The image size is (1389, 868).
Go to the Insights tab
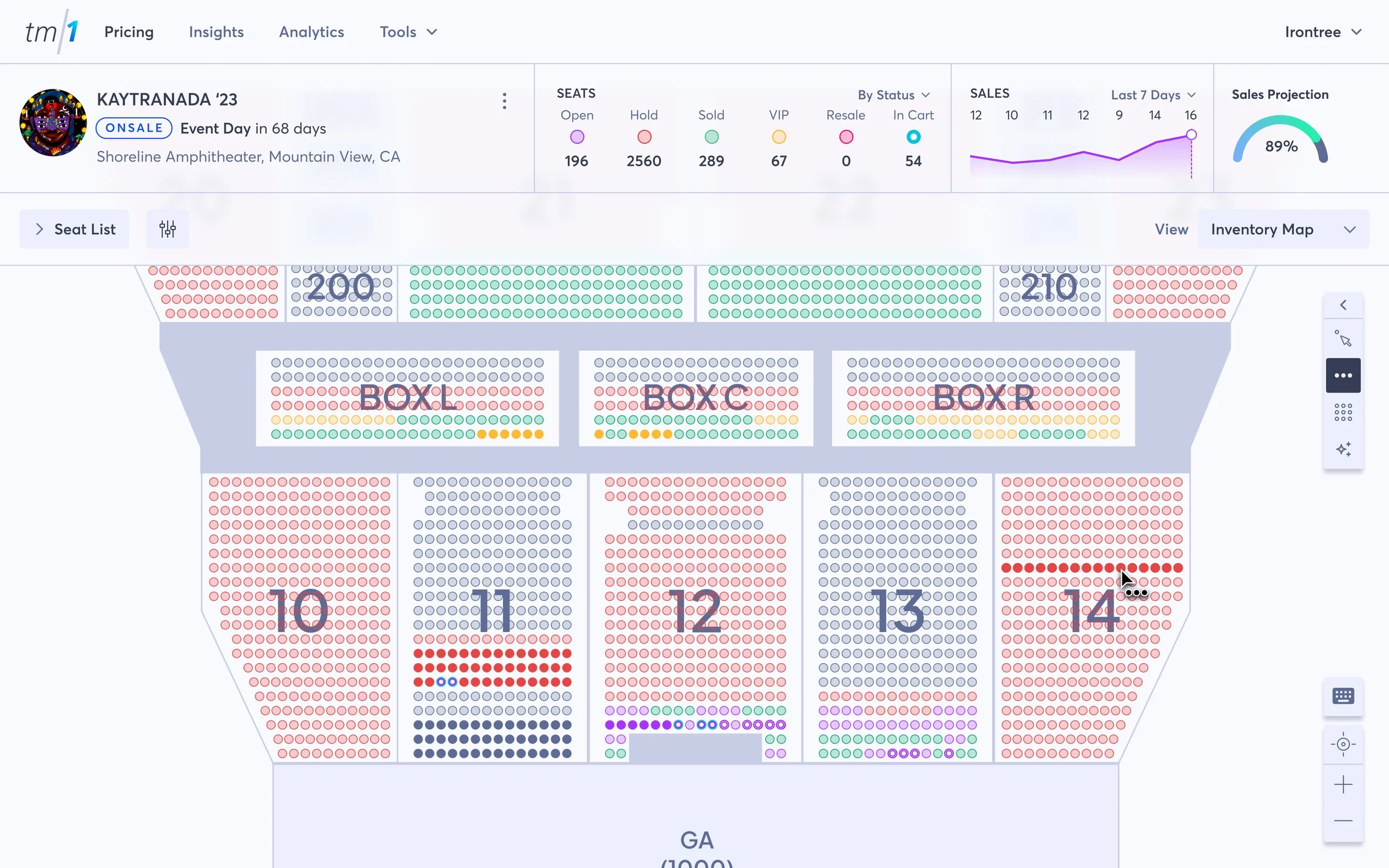[x=216, y=32]
